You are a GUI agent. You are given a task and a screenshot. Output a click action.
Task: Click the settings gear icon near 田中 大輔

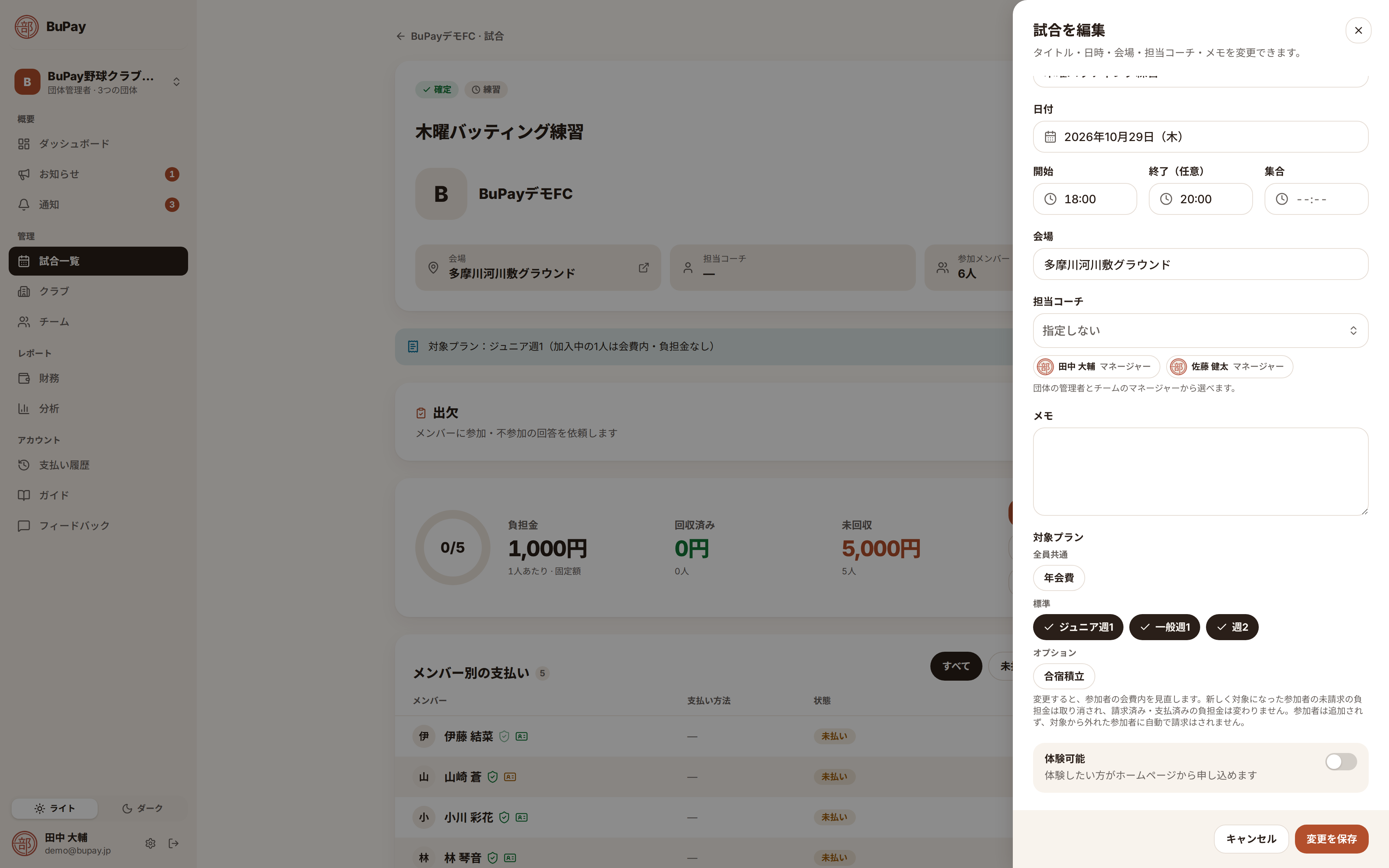[150, 843]
